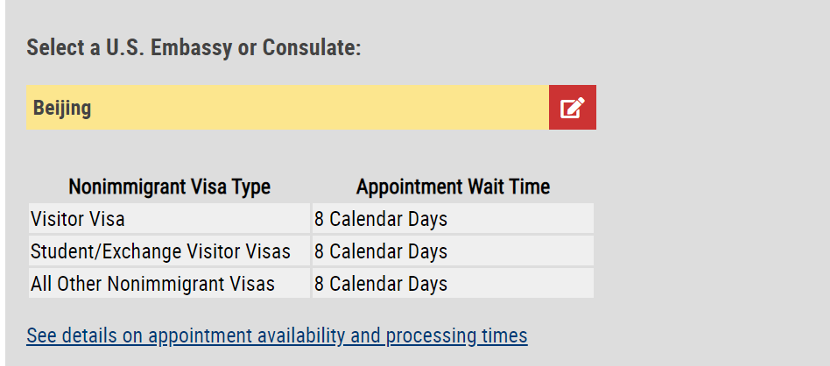Viewport: 830px width, 366px height.
Task: Click the word 'See' starting the details link
Action: click(x=38, y=336)
